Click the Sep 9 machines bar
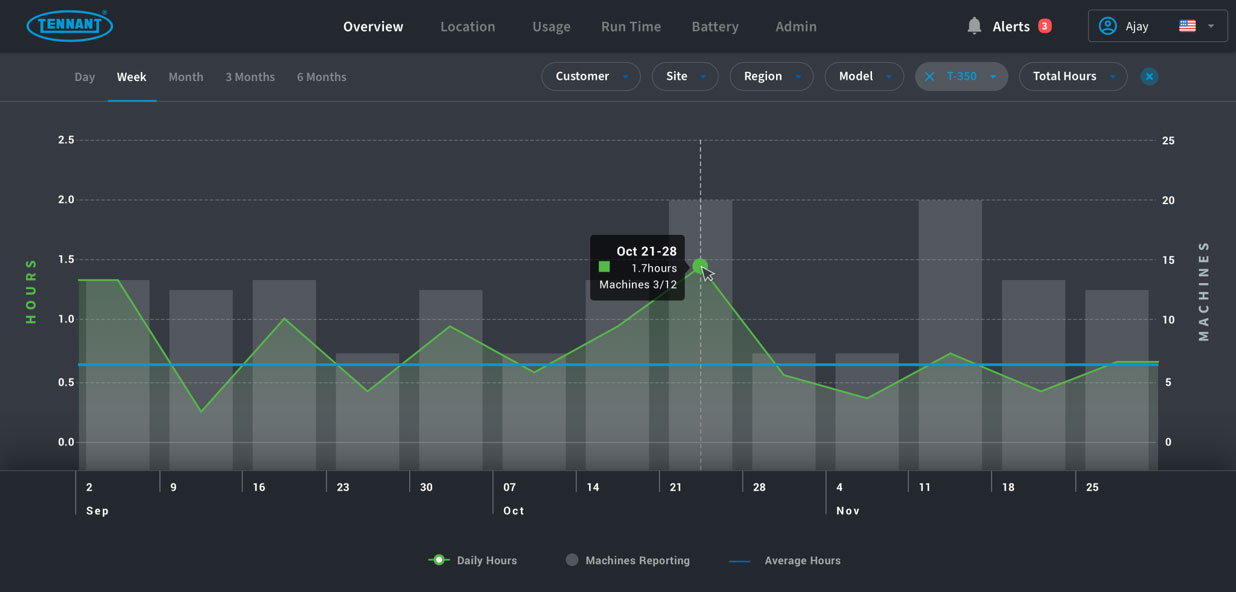1236x592 pixels. [201, 380]
